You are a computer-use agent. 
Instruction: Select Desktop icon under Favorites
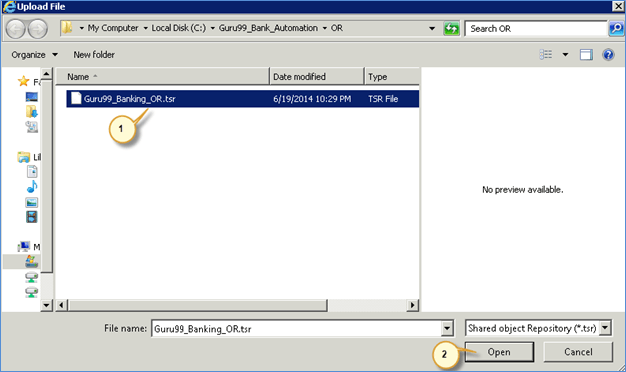pyautogui.click(x=32, y=97)
